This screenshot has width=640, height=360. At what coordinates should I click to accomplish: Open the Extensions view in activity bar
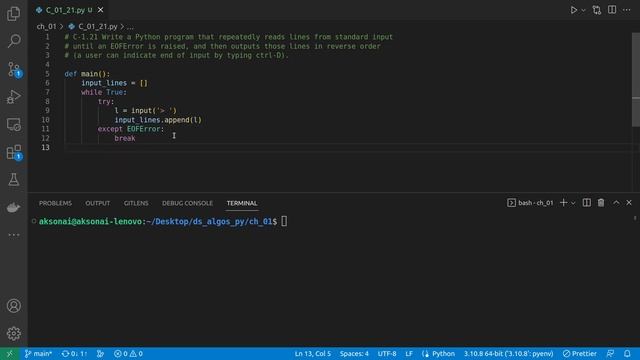(13, 152)
